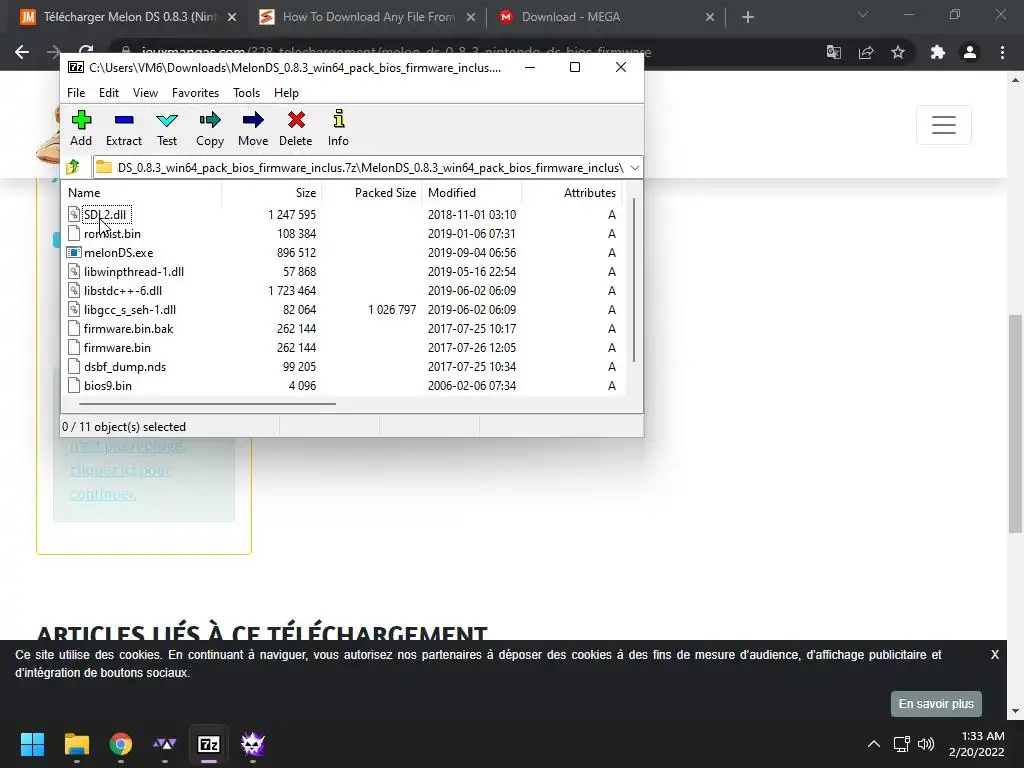
Task: Select the bios9.bin file
Action: coord(342,385)
